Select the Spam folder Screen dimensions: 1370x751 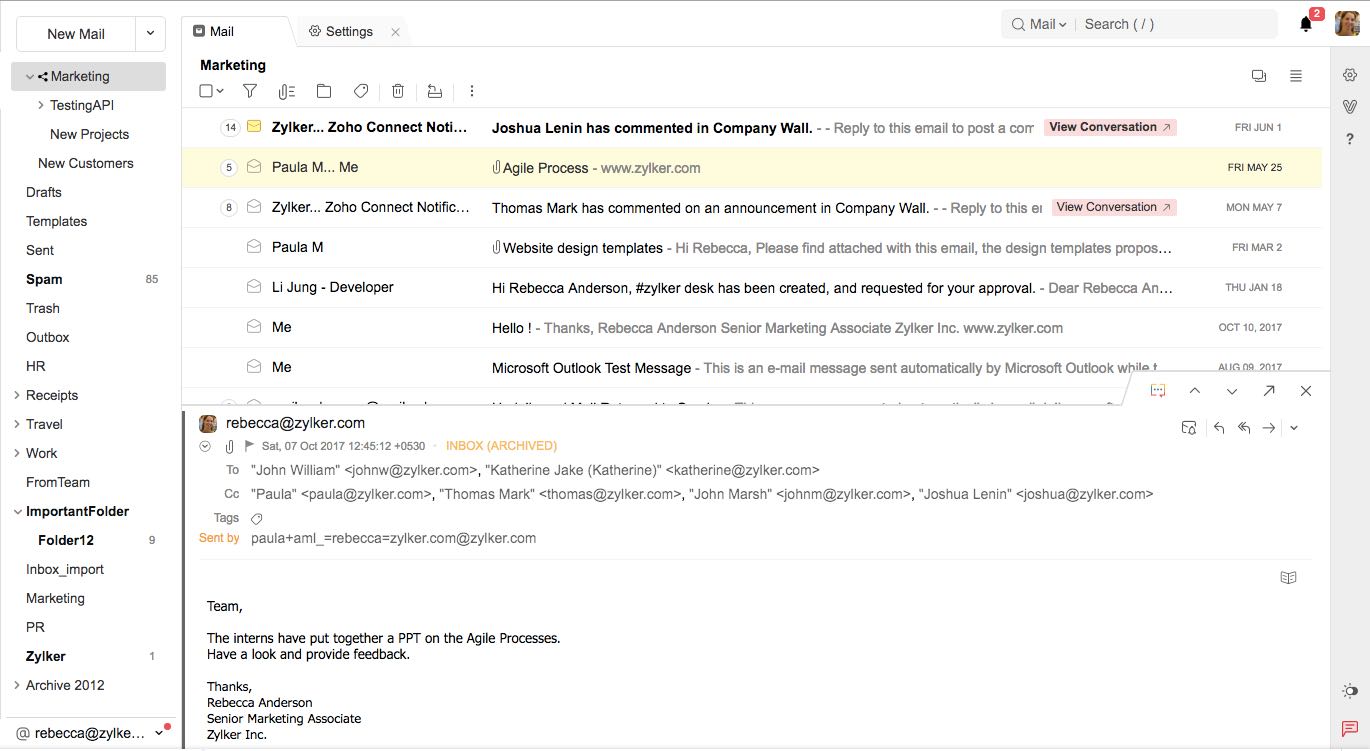tap(44, 280)
